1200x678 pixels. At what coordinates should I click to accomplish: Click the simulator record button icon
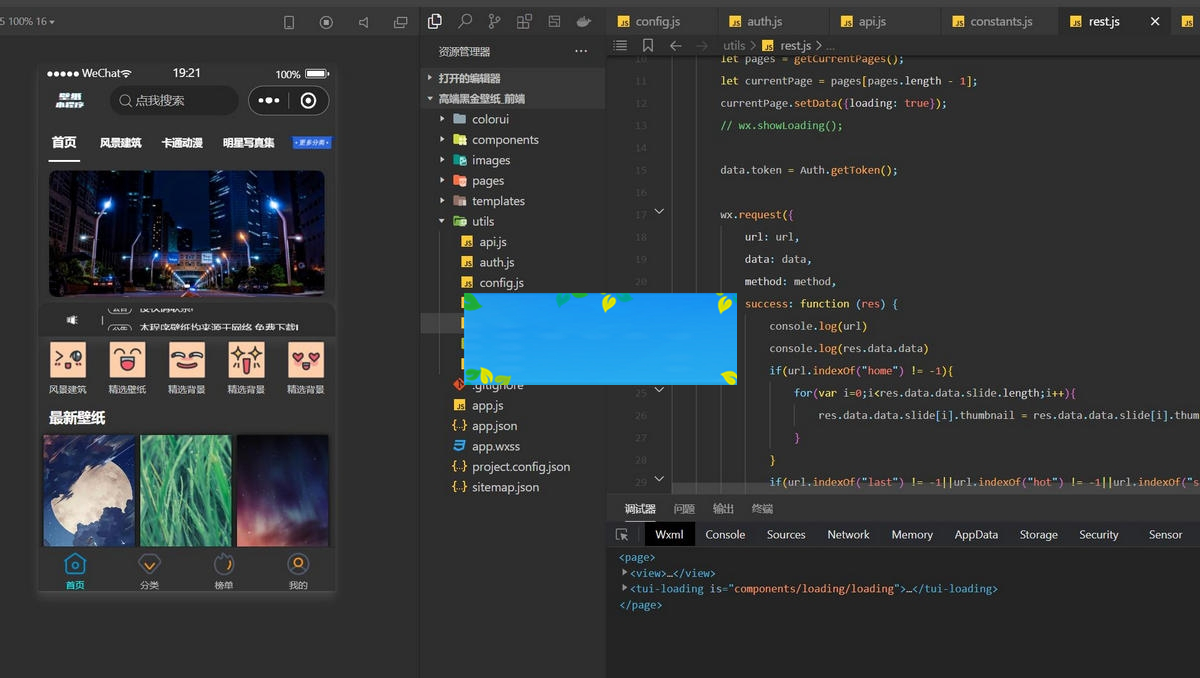(326, 22)
